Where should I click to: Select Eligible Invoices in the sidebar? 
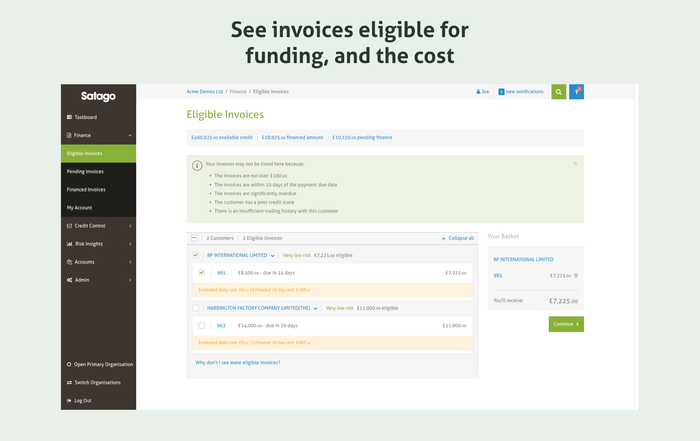click(x=98, y=154)
